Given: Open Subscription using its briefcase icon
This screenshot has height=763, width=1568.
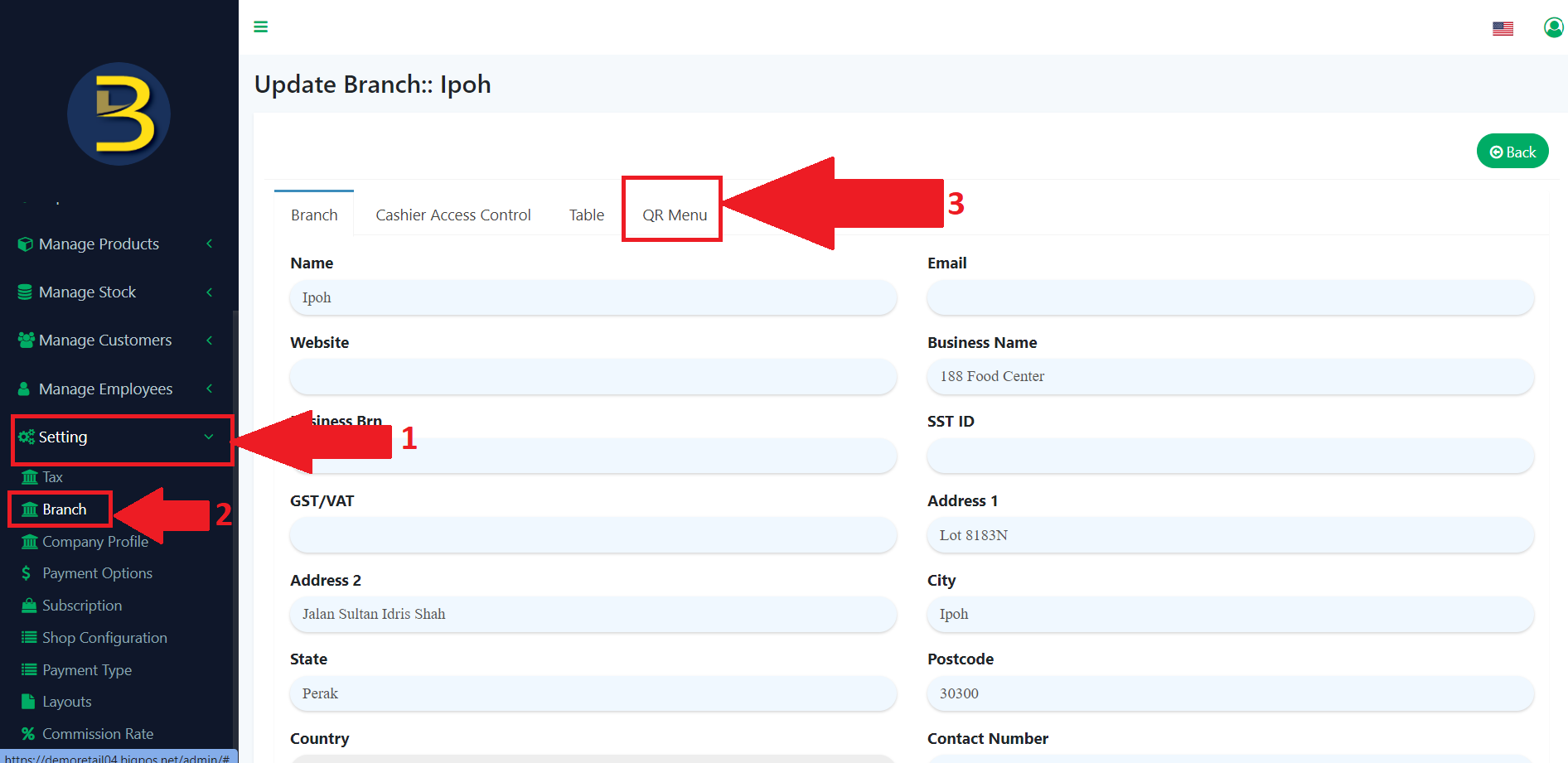Looking at the screenshot, I should 28,605.
